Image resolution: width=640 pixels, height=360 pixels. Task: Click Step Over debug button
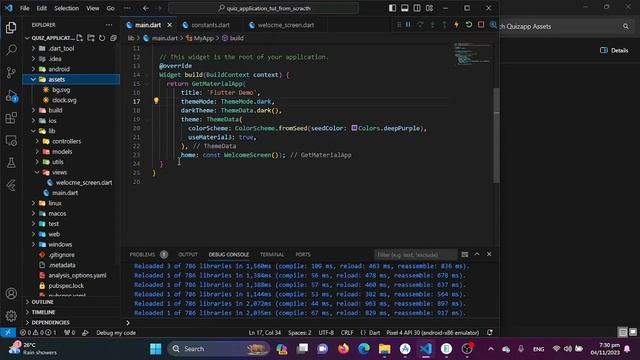pyautogui.click(x=420, y=25)
